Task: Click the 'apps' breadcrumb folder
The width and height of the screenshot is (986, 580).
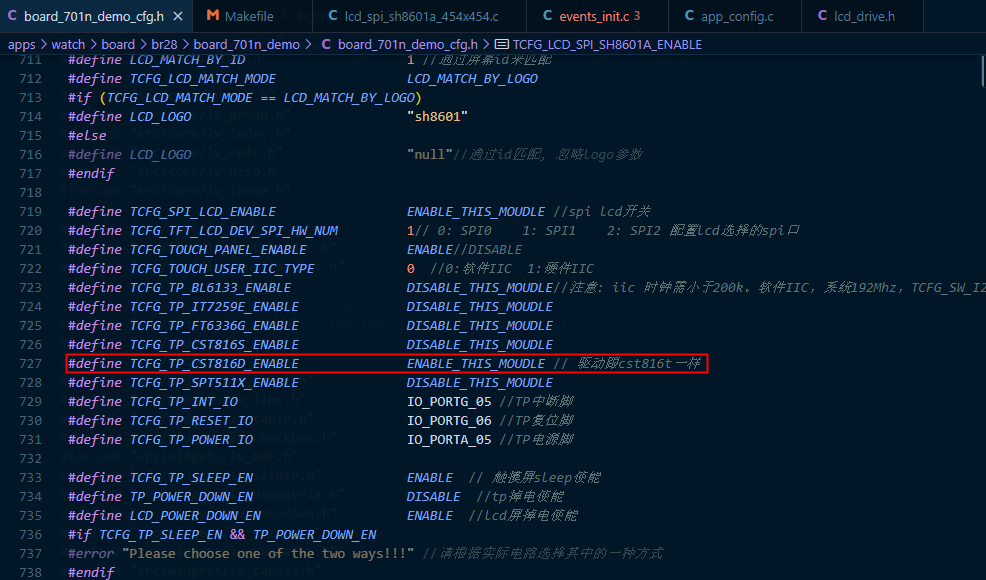Action: tap(21, 45)
